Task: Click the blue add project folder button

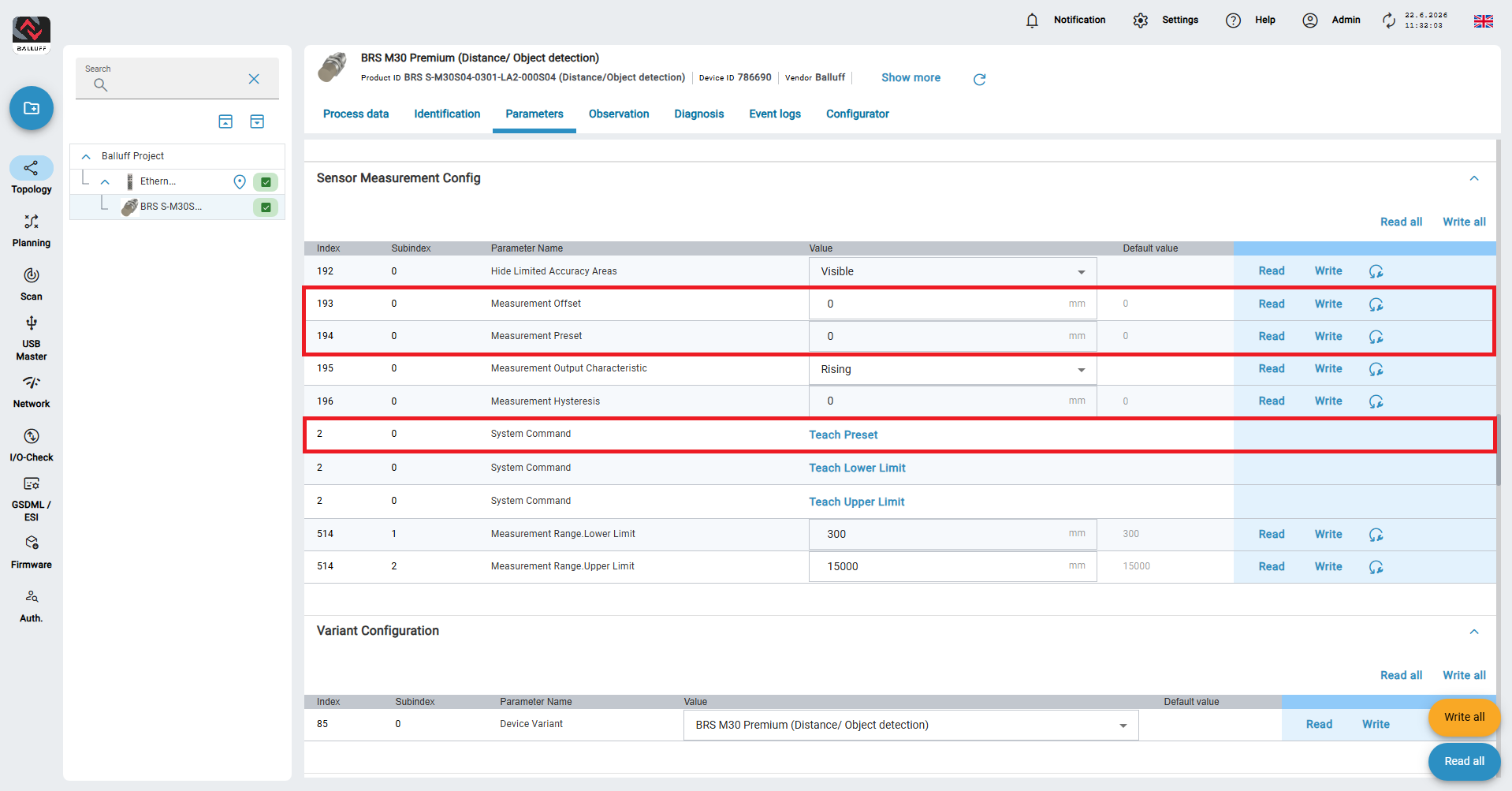Action: pyautogui.click(x=32, y=108)
